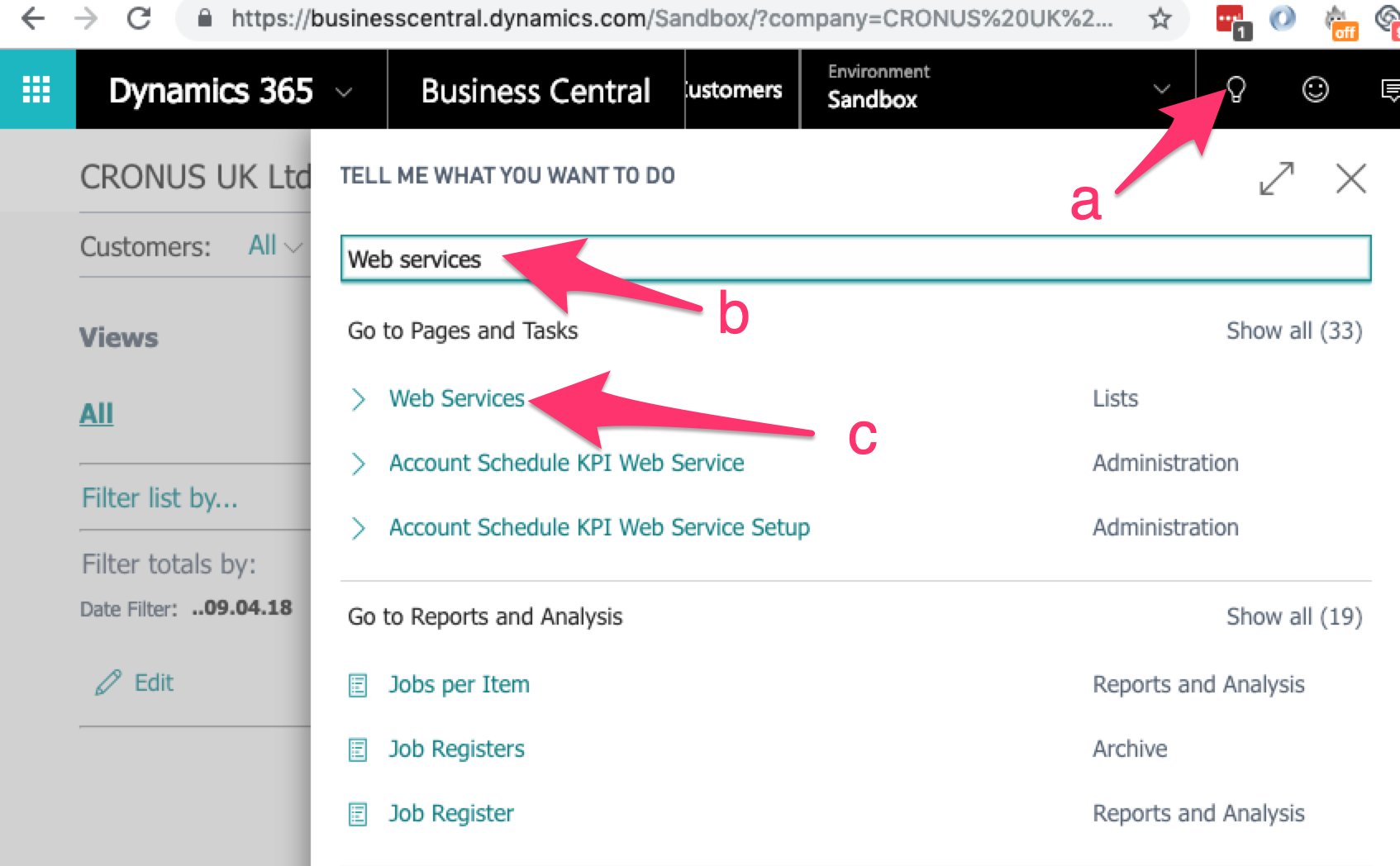Open the Customers All filter dropdown

tap(275, 245)
